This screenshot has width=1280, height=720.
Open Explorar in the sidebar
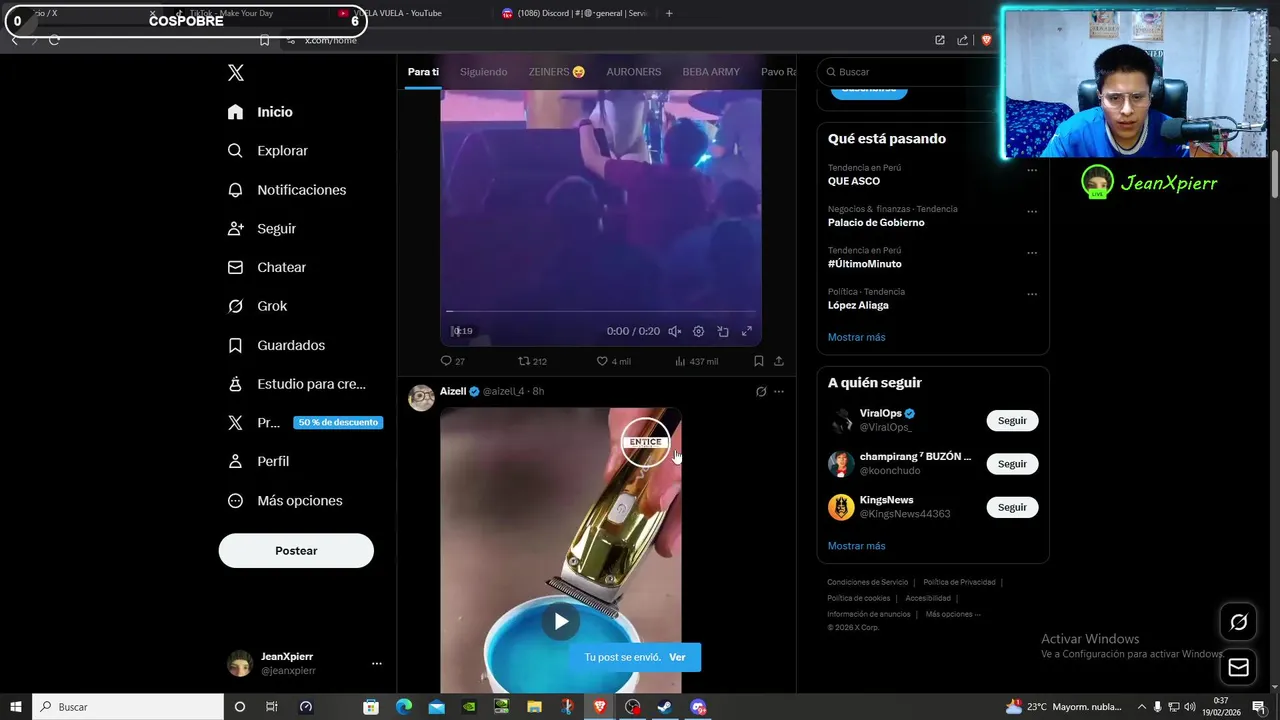pos(268,151)
